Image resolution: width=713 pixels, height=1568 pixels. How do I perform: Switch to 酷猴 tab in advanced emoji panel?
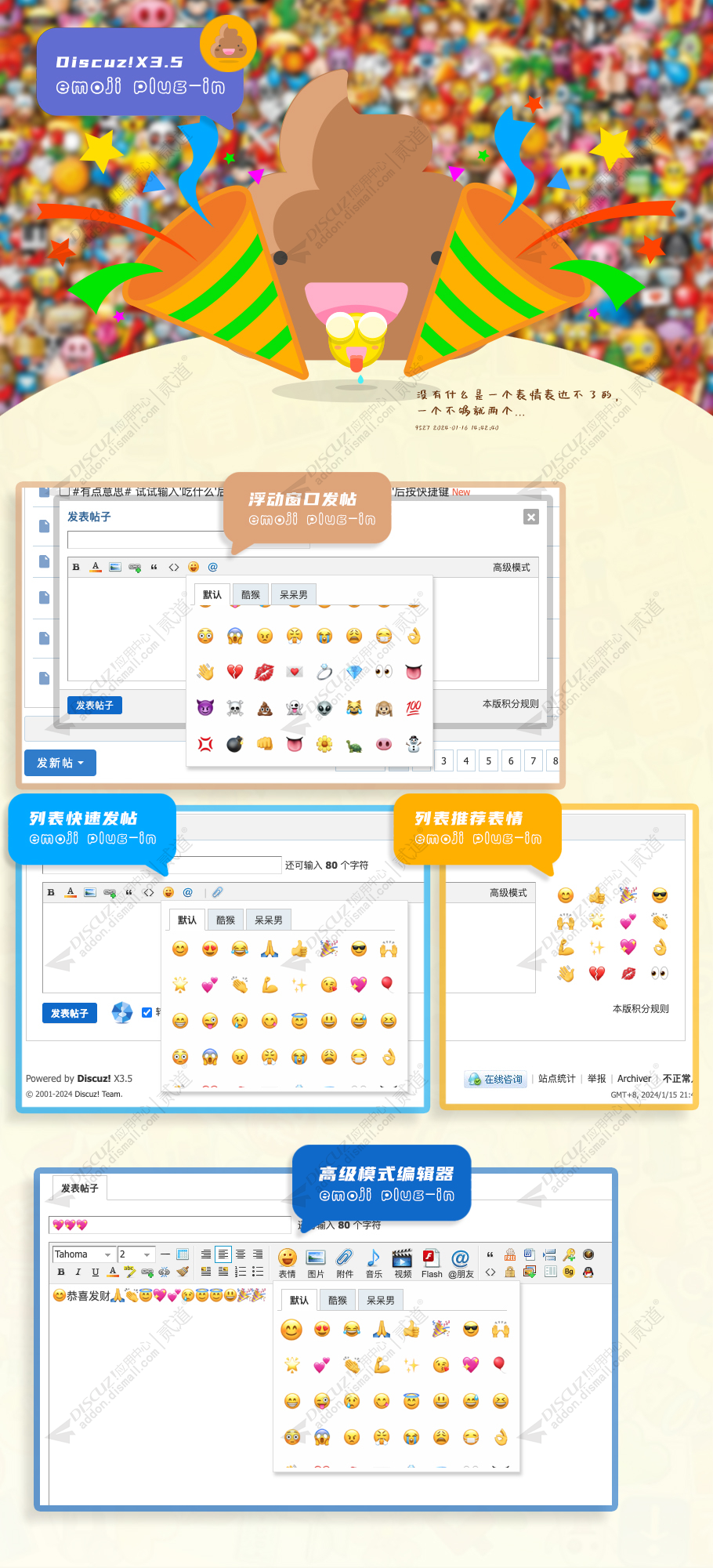coord(338,1300)
